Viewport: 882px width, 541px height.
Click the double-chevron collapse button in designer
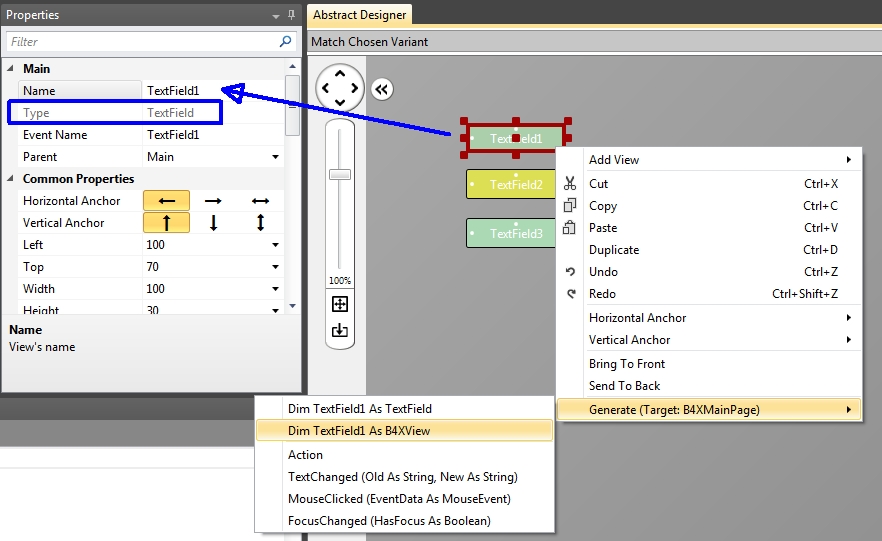click(x=382, y=89)
